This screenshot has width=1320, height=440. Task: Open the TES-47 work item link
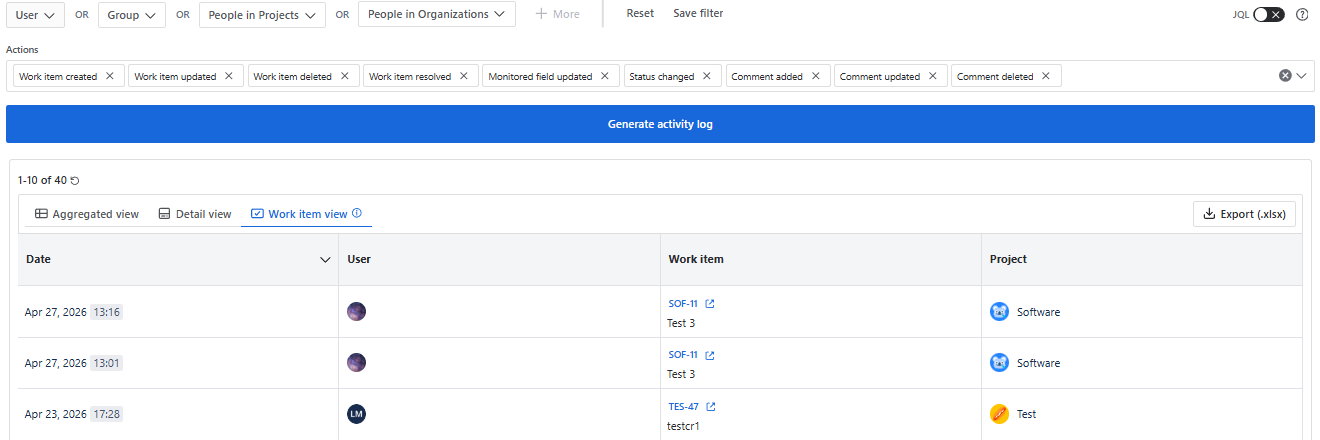(x=684, y=406)
